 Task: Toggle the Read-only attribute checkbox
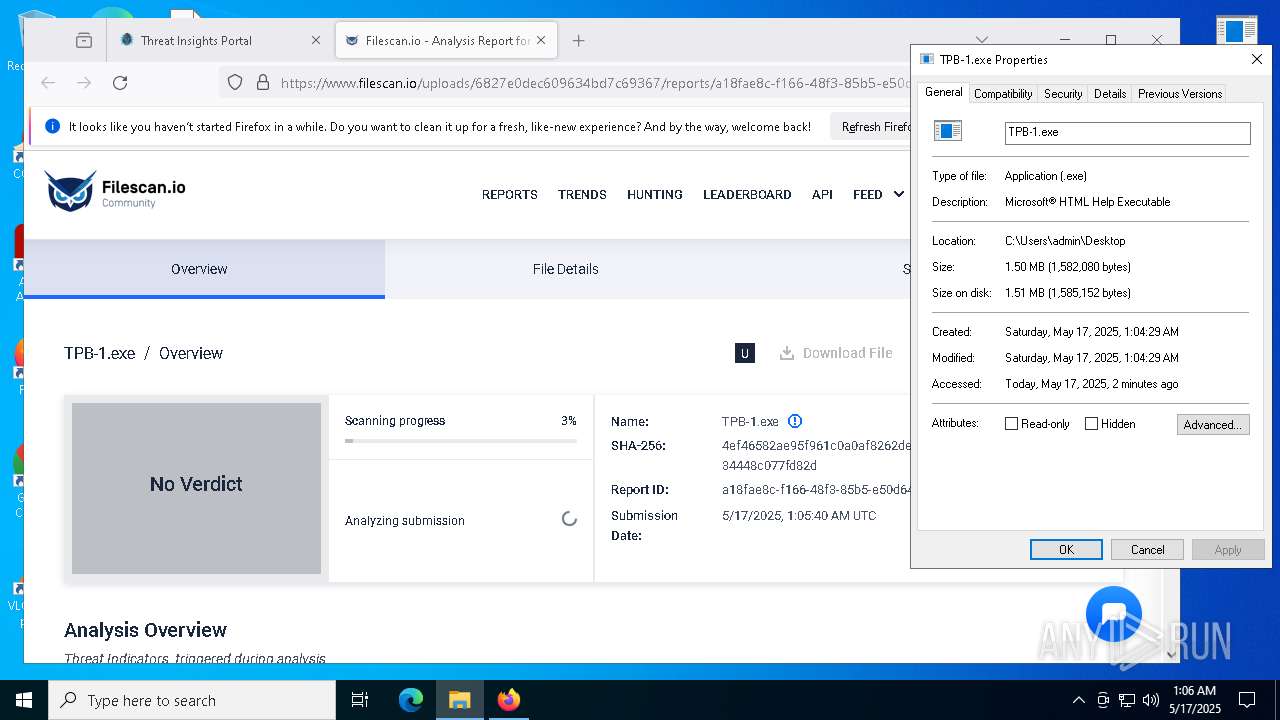pyautogui.click(x=1011, y=424)
